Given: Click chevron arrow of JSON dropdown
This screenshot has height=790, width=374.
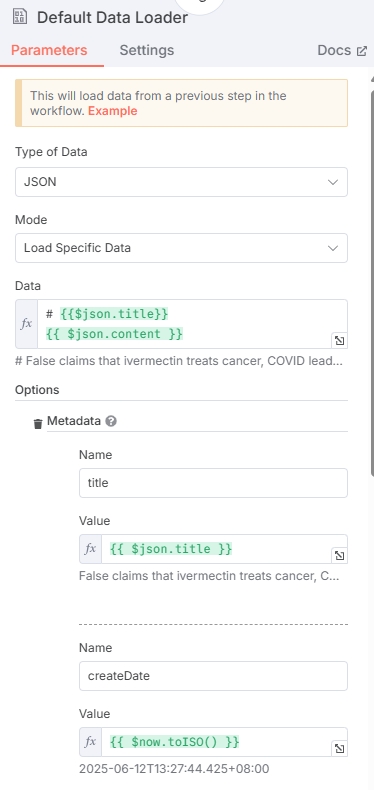Looking at the screenshot, I should click(333, 182).
